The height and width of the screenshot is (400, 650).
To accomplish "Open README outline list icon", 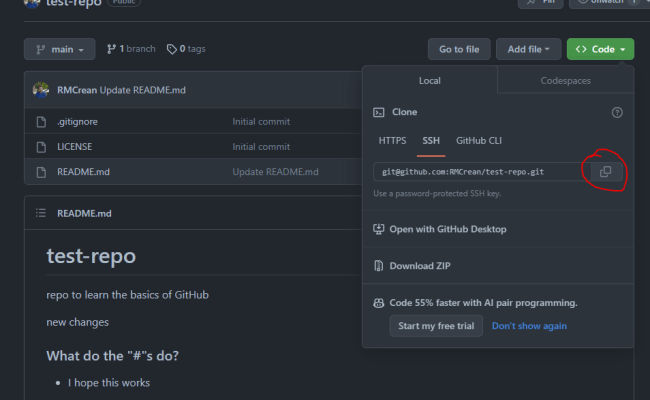I will point(41,213).
